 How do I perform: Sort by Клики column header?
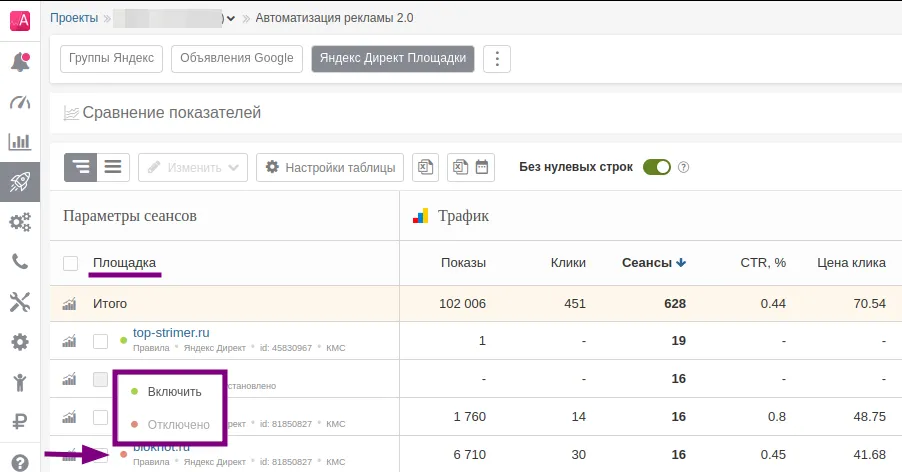tap(568, 263)
